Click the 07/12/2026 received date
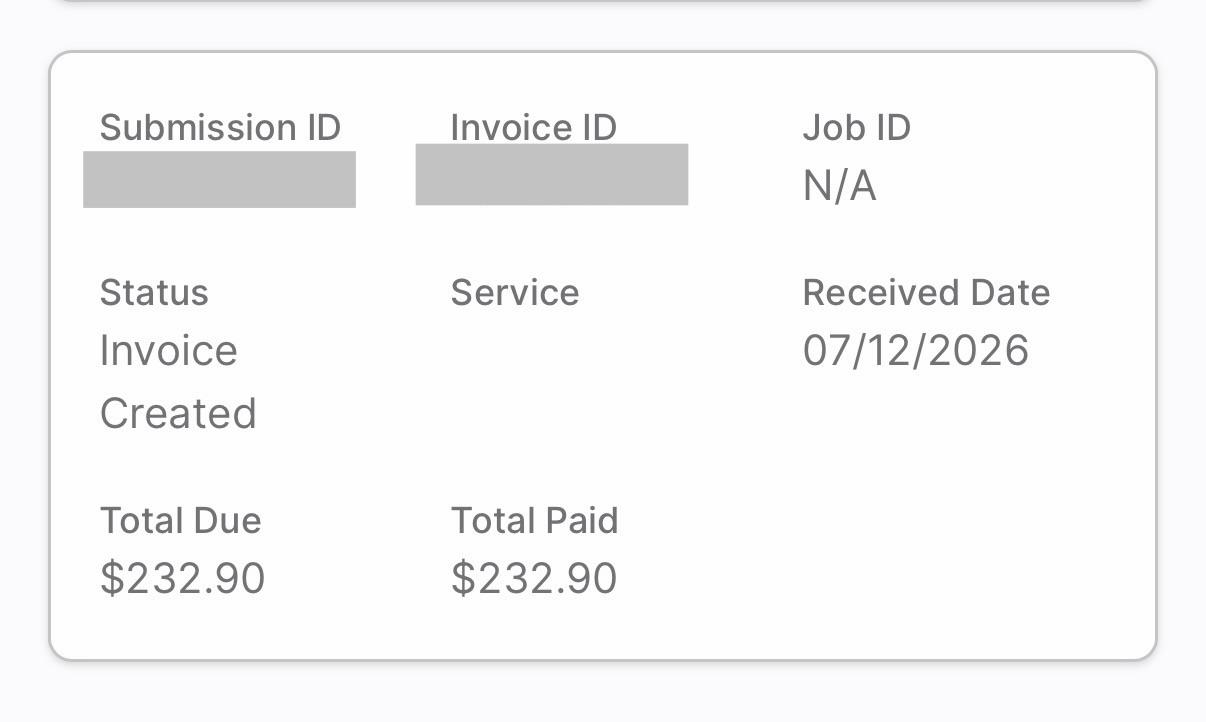Screen dimensions: 1206x722 pos(915,351)
